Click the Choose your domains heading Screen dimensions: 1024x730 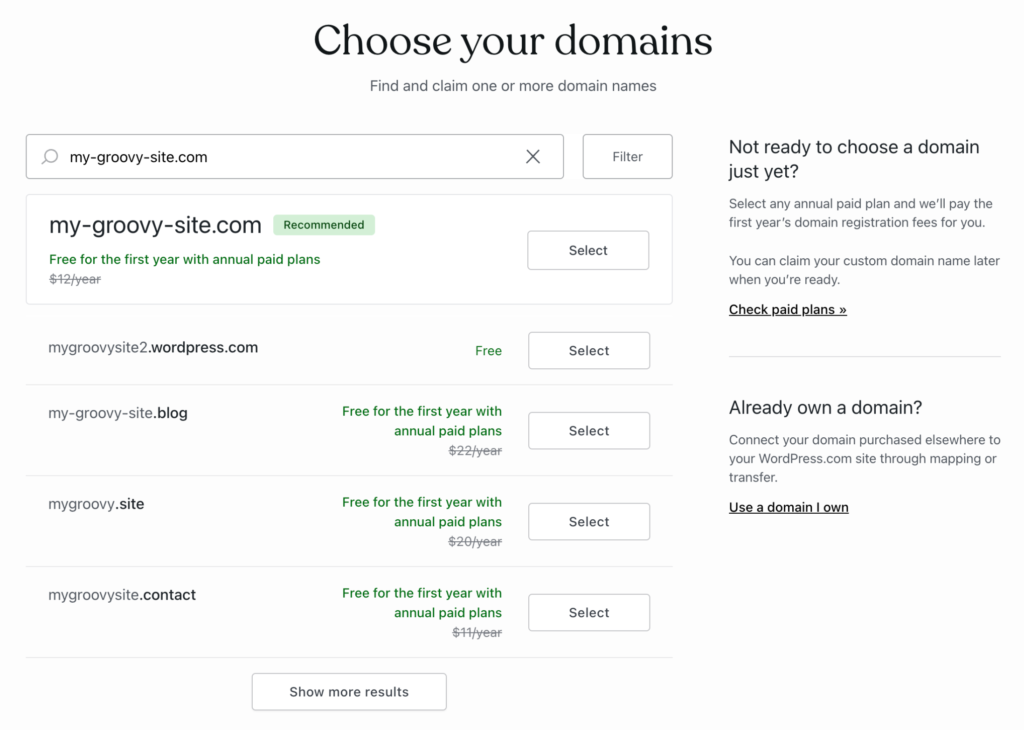(x=512, y=42)
